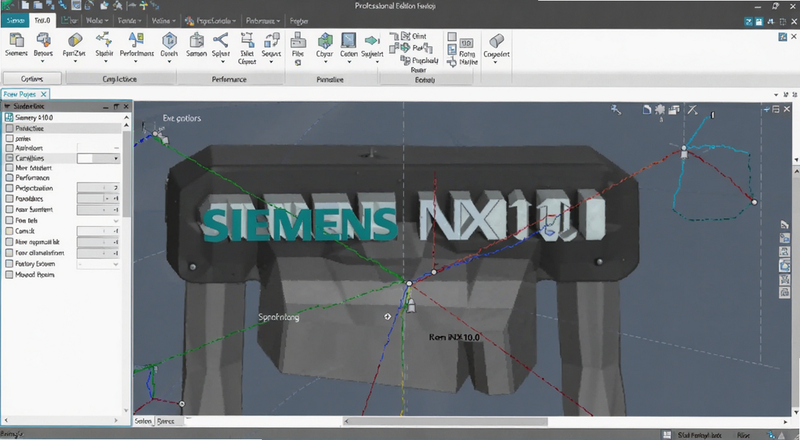
Task: Click the crossed-tools icon in viewport toolbar
Action: click(x=692, y=109)
